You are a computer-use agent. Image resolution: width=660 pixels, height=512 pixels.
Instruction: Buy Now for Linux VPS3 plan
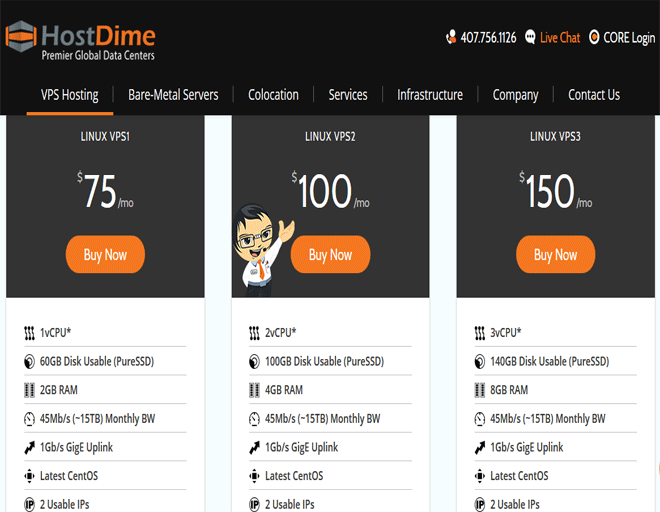(x=556, y=254)
